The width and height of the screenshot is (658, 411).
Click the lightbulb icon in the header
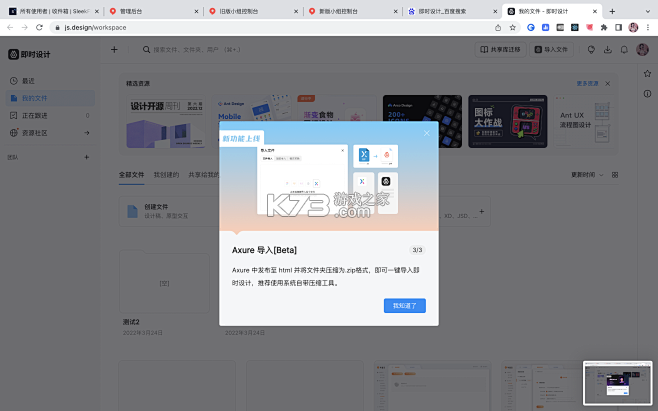coord(591,50)
